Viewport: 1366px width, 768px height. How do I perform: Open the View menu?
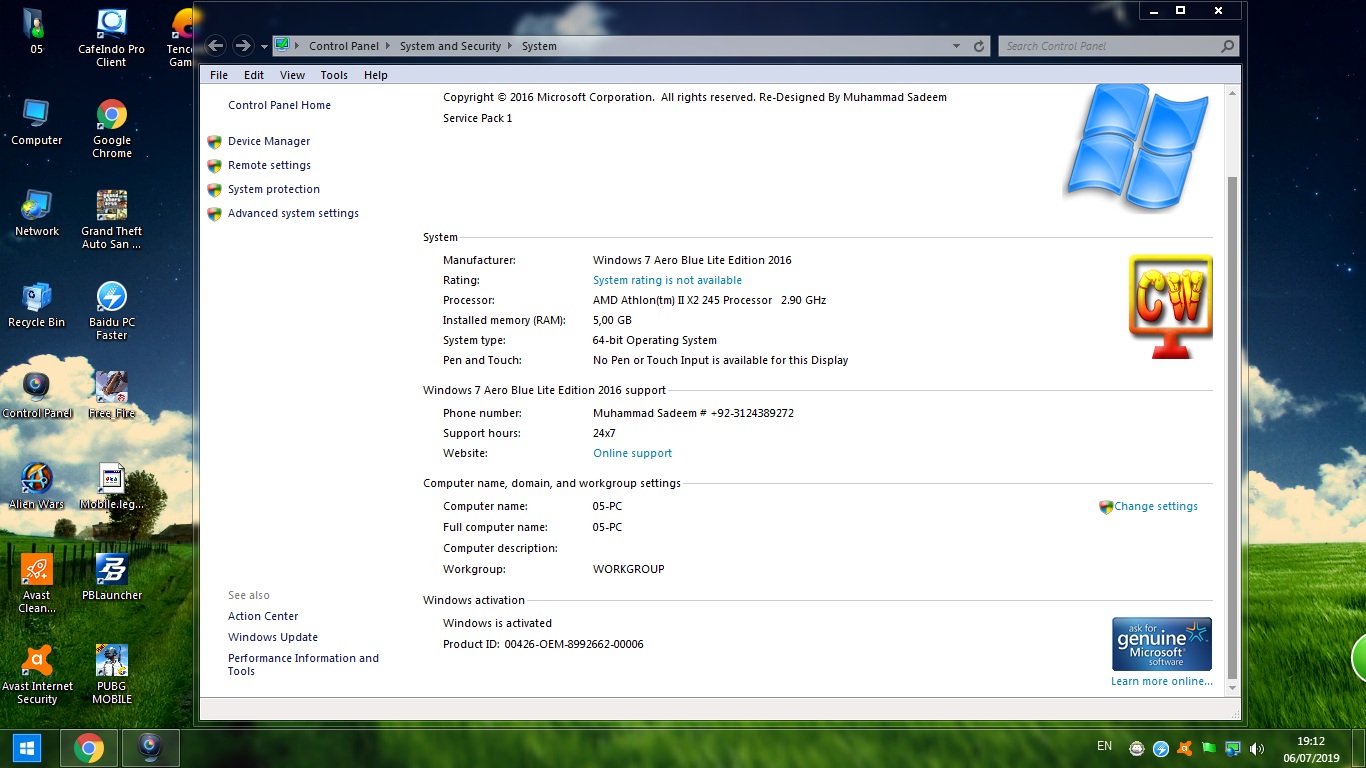click(292, 74)
